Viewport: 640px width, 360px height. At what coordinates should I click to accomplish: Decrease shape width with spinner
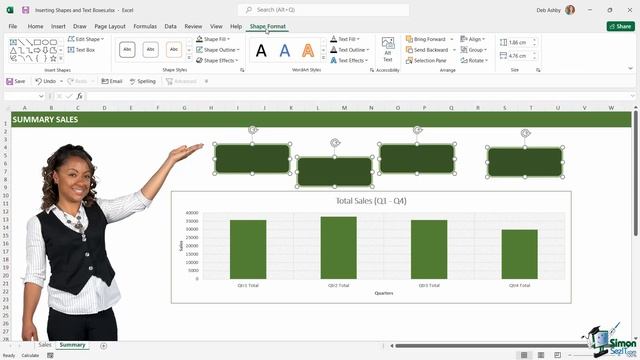tap(534, 58)
